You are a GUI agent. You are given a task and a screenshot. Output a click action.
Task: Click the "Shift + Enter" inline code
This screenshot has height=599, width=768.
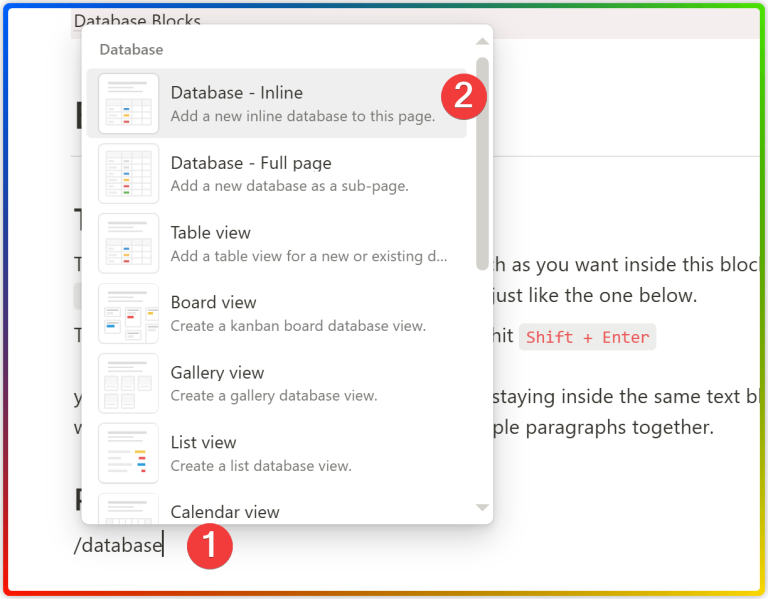[587, 337]
